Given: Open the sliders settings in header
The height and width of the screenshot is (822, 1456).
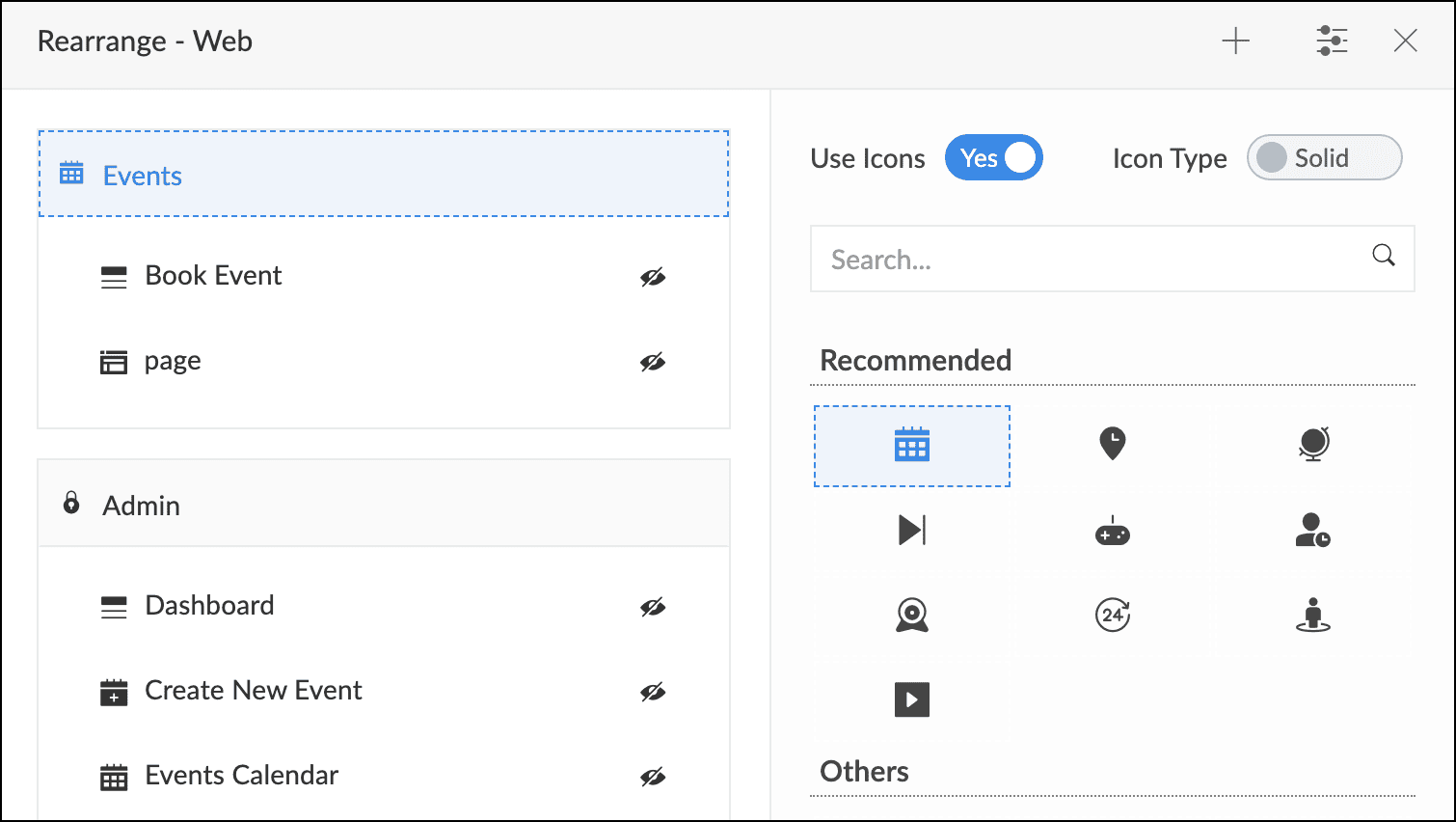Looking at the screenshot, I should pyautogui.click(x=1332, y=41).
